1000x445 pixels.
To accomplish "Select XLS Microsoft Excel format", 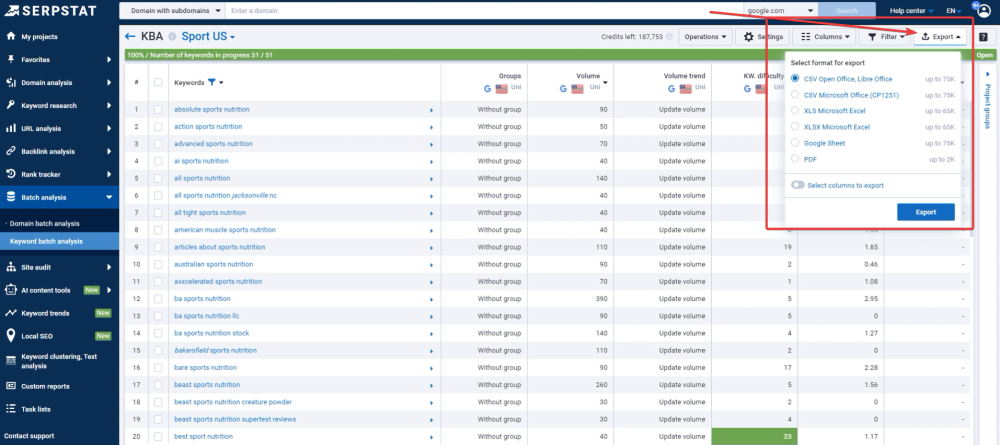I will tap(795, 111).
